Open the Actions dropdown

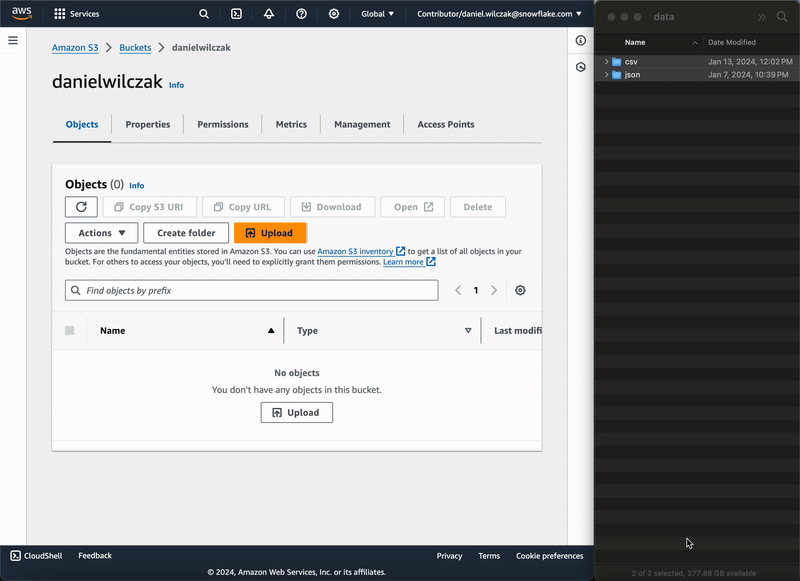pyautogui.click(x=101, y=233)
